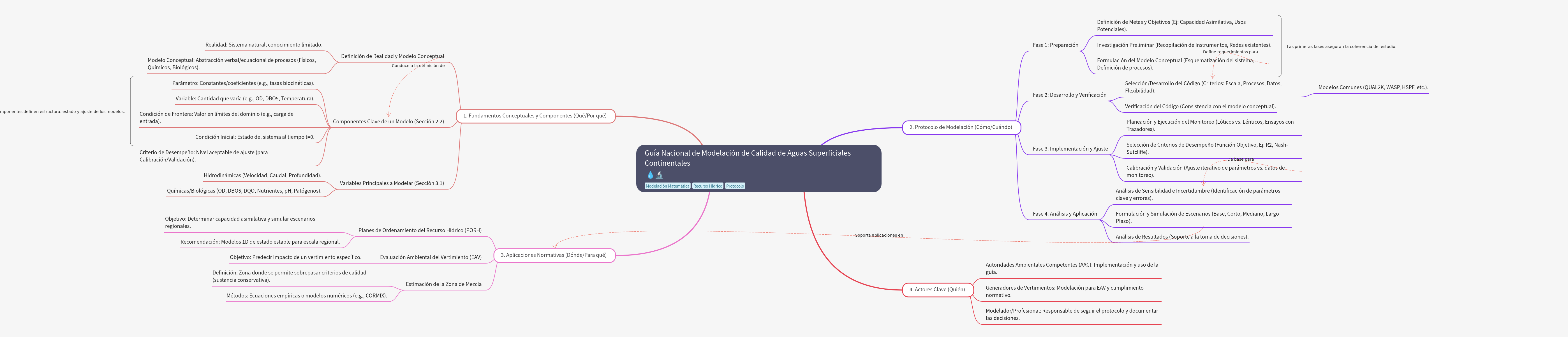Click the 'Soporta aplicaciones en' link label
The image size is (1568, 337).
[x=878, y=236]
